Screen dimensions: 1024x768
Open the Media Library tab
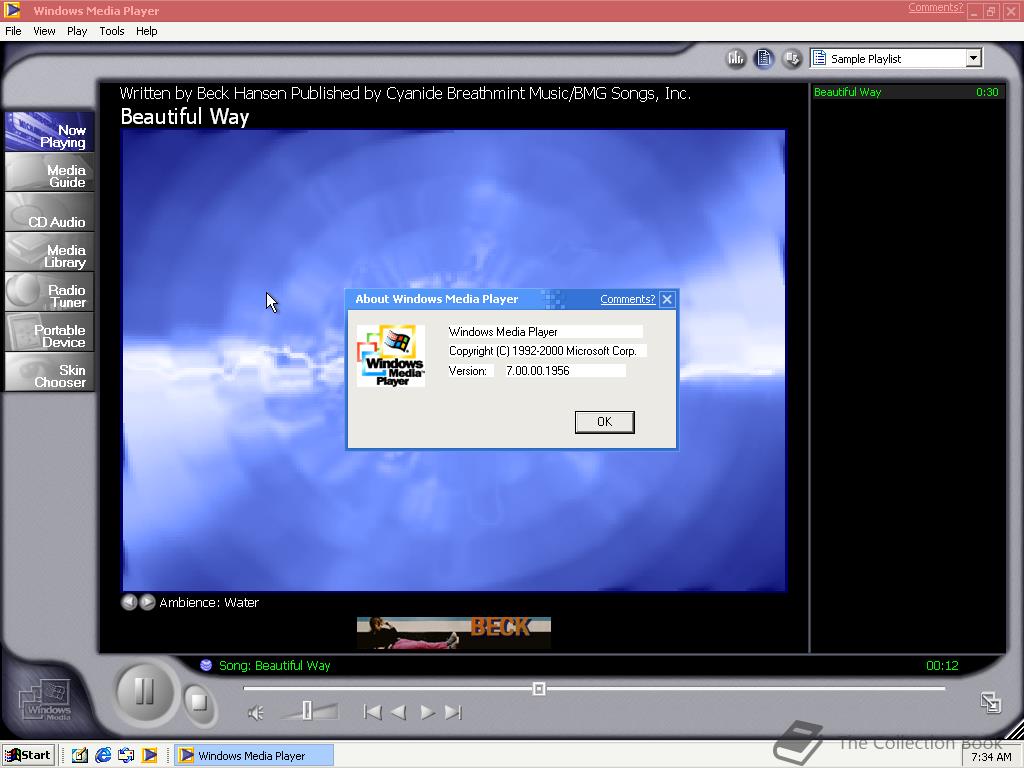(50, 252)
